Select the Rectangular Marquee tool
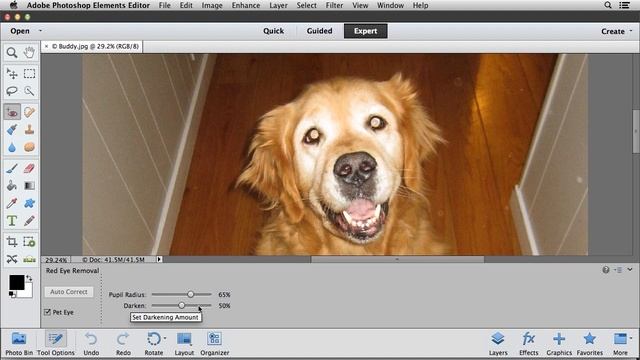 coord(29,74)
